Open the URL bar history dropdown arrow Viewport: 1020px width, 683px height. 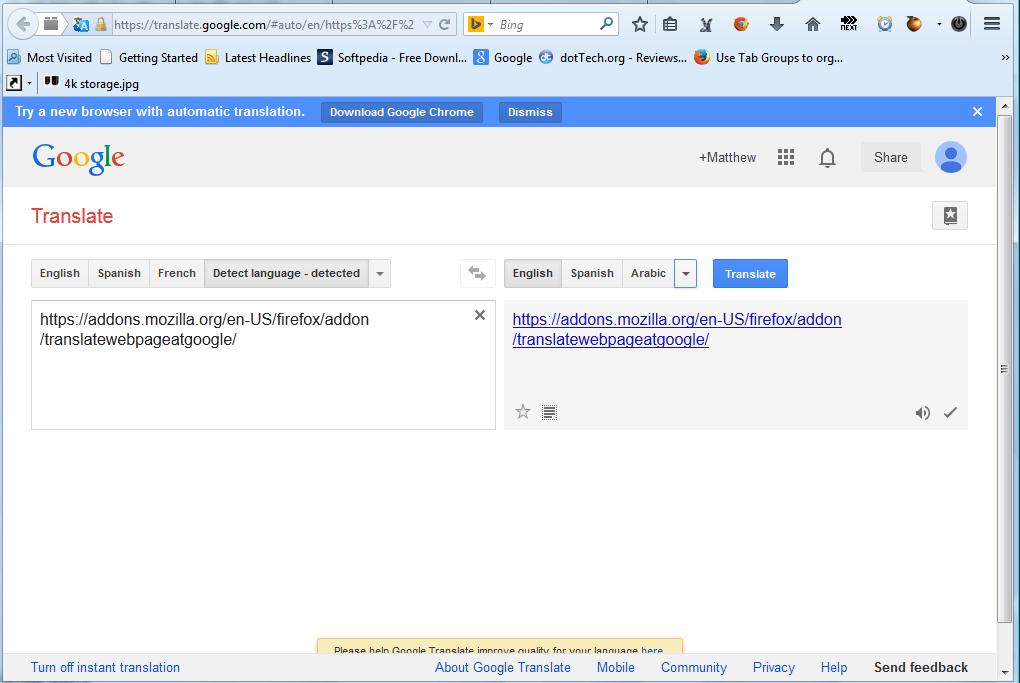pyautogui.click(x=427, y=25)
